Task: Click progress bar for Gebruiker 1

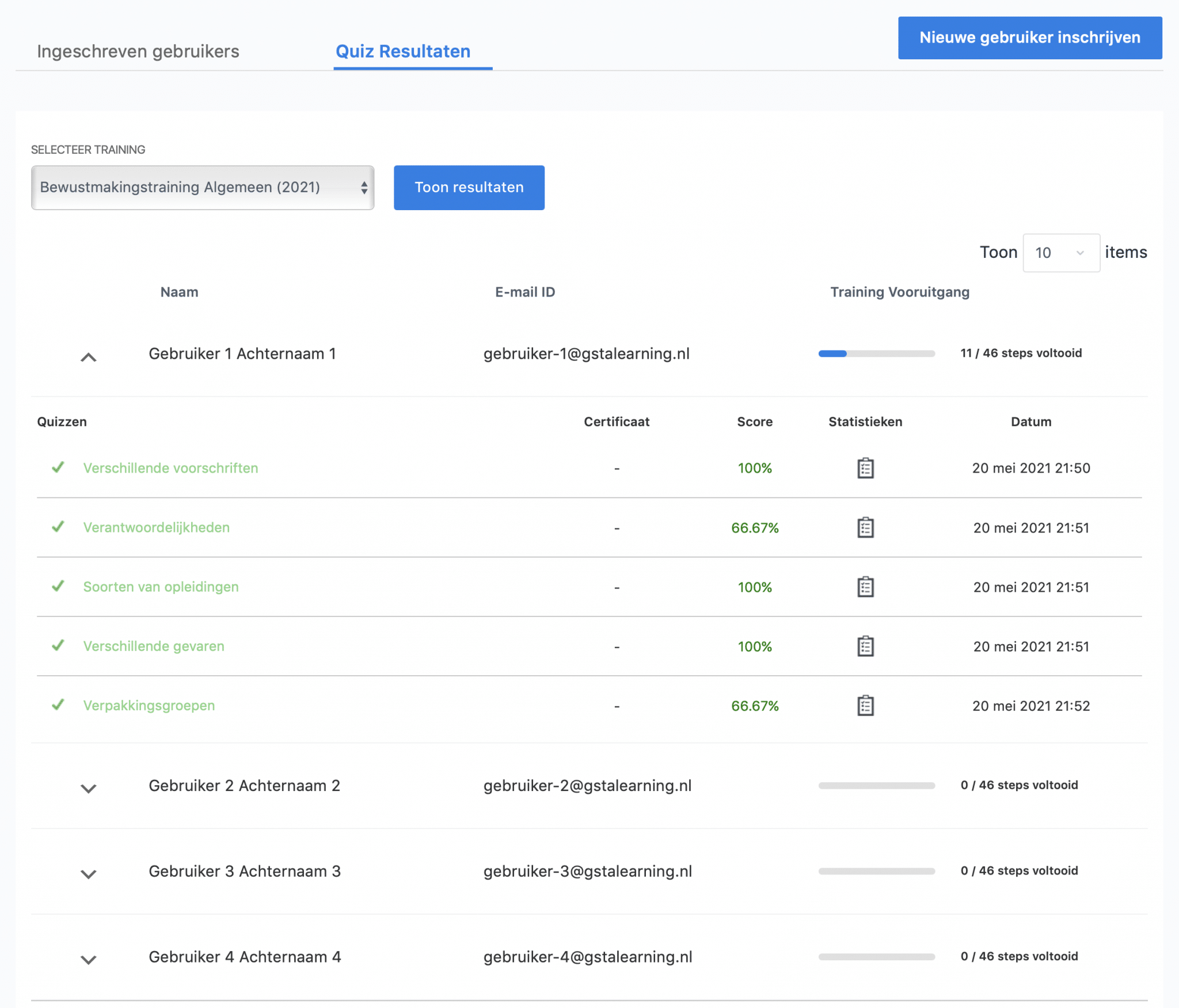Action: (877, 353)
